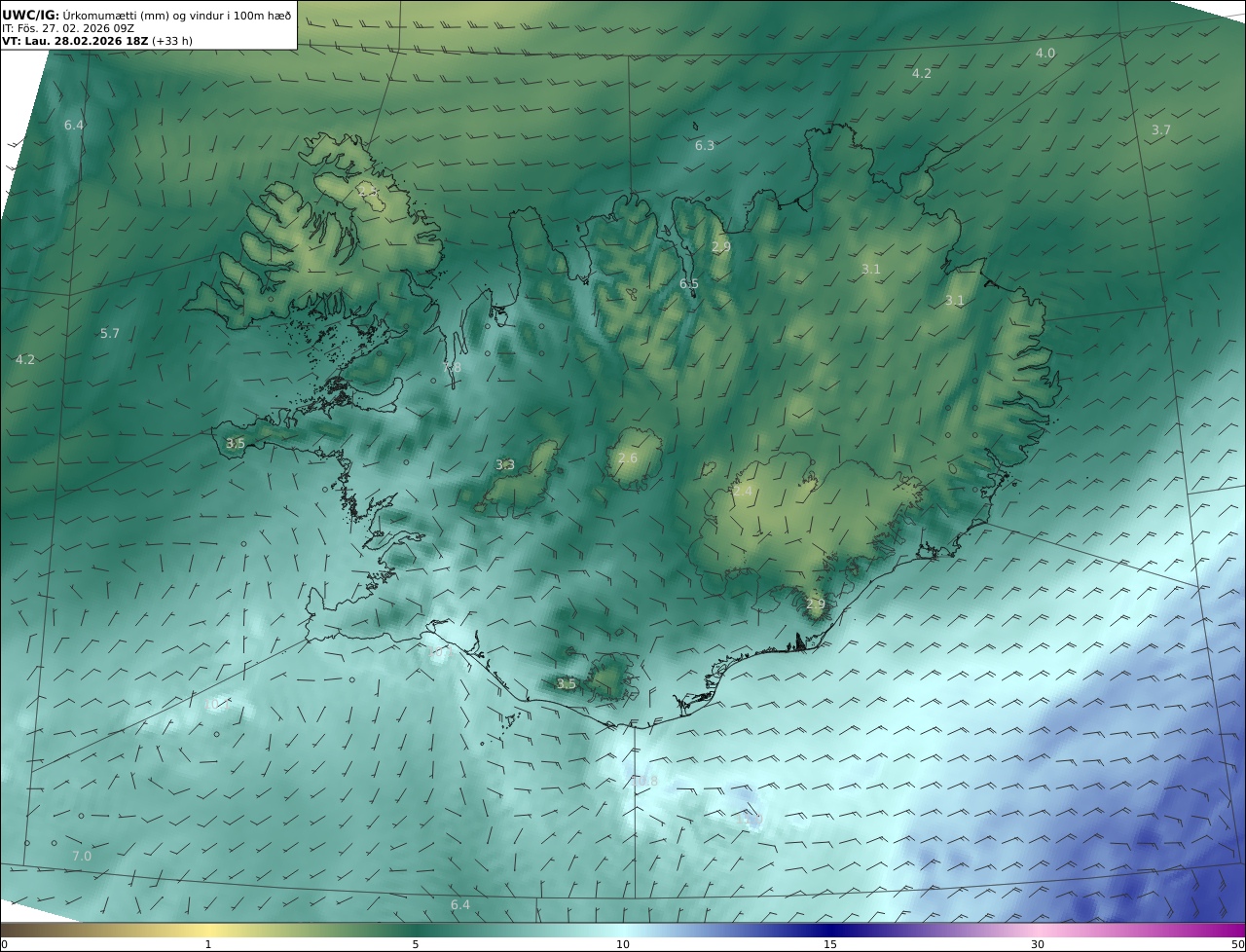Select the initial time text "IT: Fös. 27. 02. 2026 09Z"
This screenshot has height=952, width=1246.
pyautogui.click(x=68, y=28)
